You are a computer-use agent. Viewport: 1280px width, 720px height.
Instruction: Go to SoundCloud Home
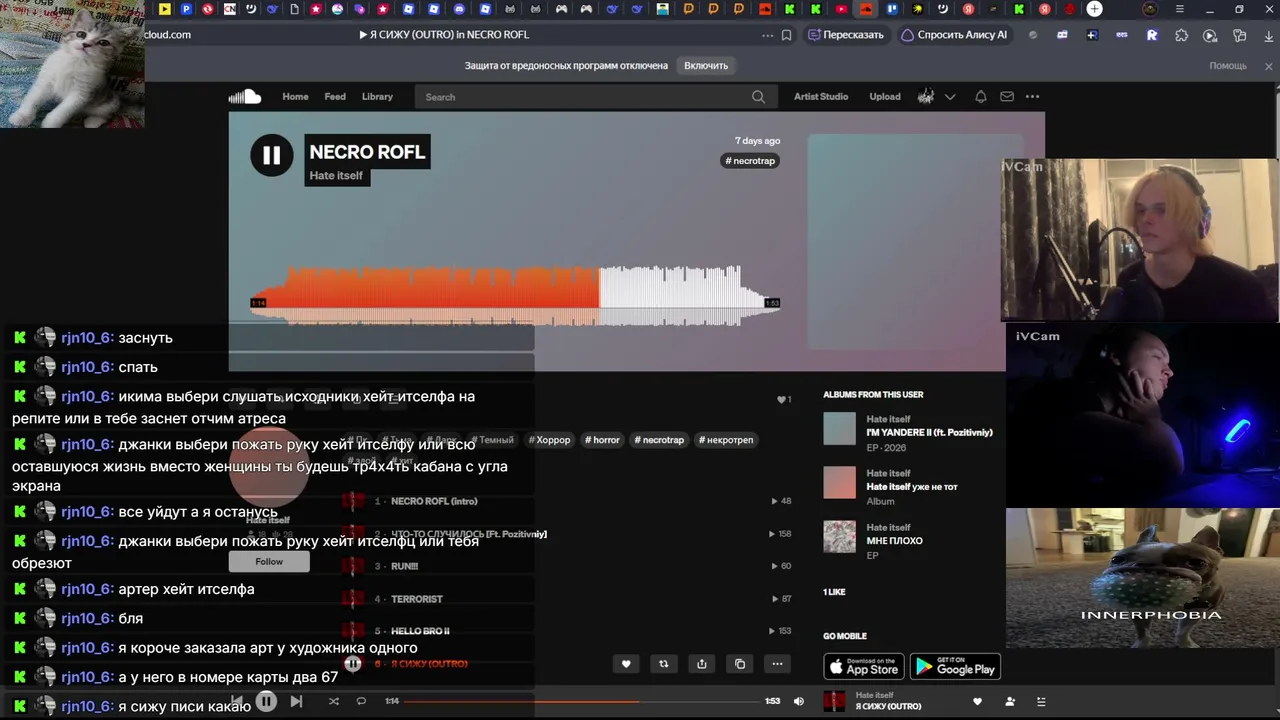(295, 97)
